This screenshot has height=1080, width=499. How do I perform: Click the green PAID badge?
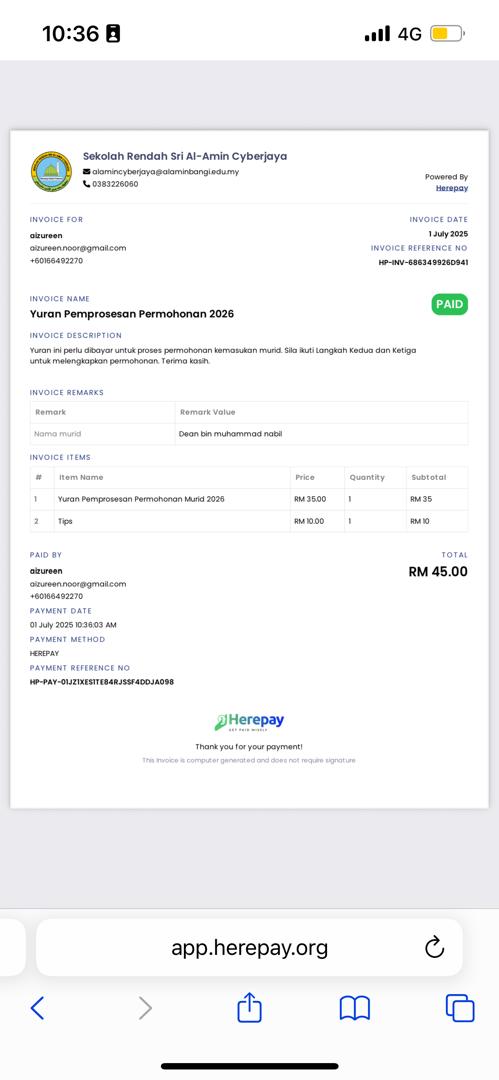tap(449, 304)
